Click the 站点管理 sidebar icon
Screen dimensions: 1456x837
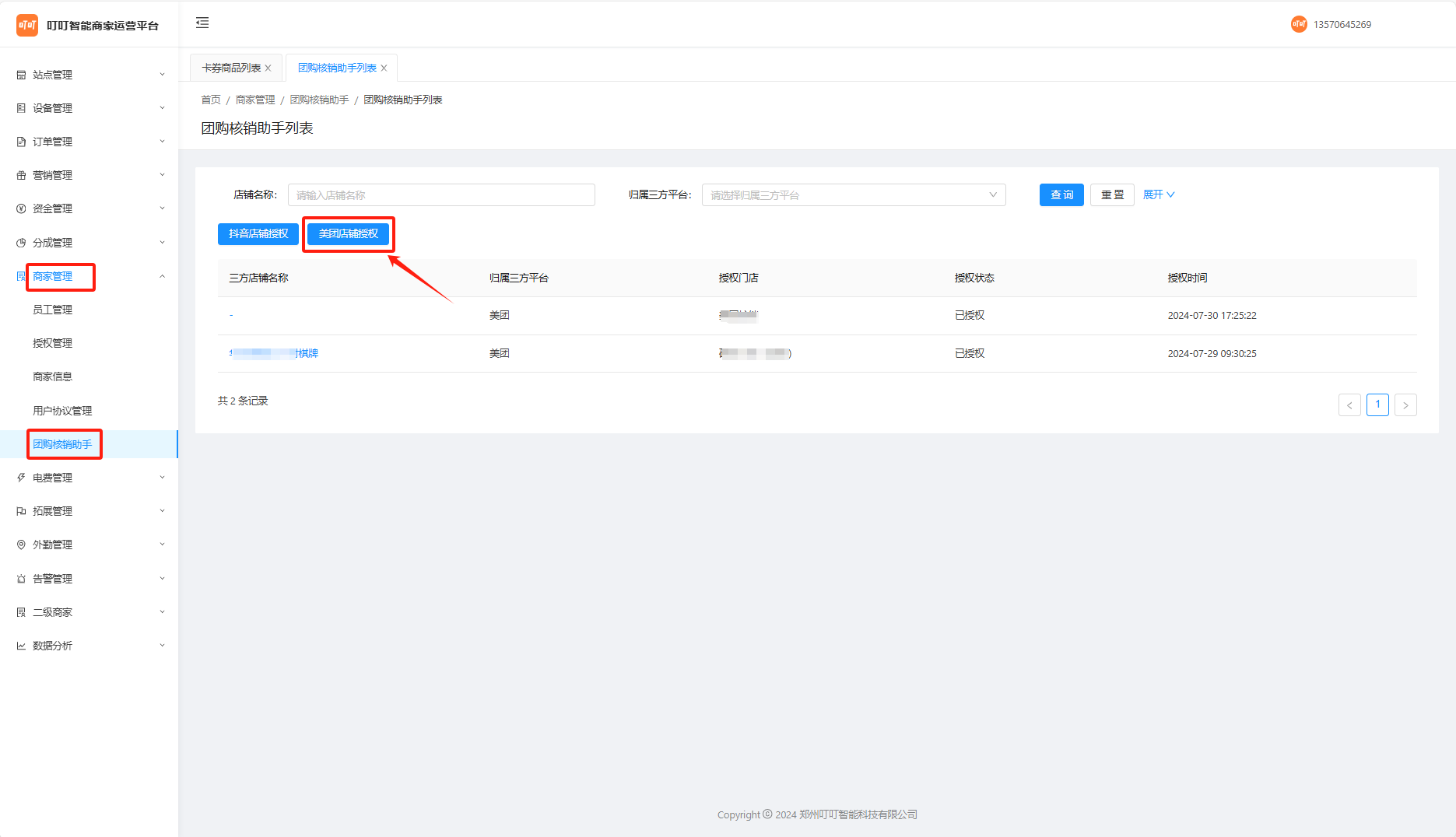21,75
